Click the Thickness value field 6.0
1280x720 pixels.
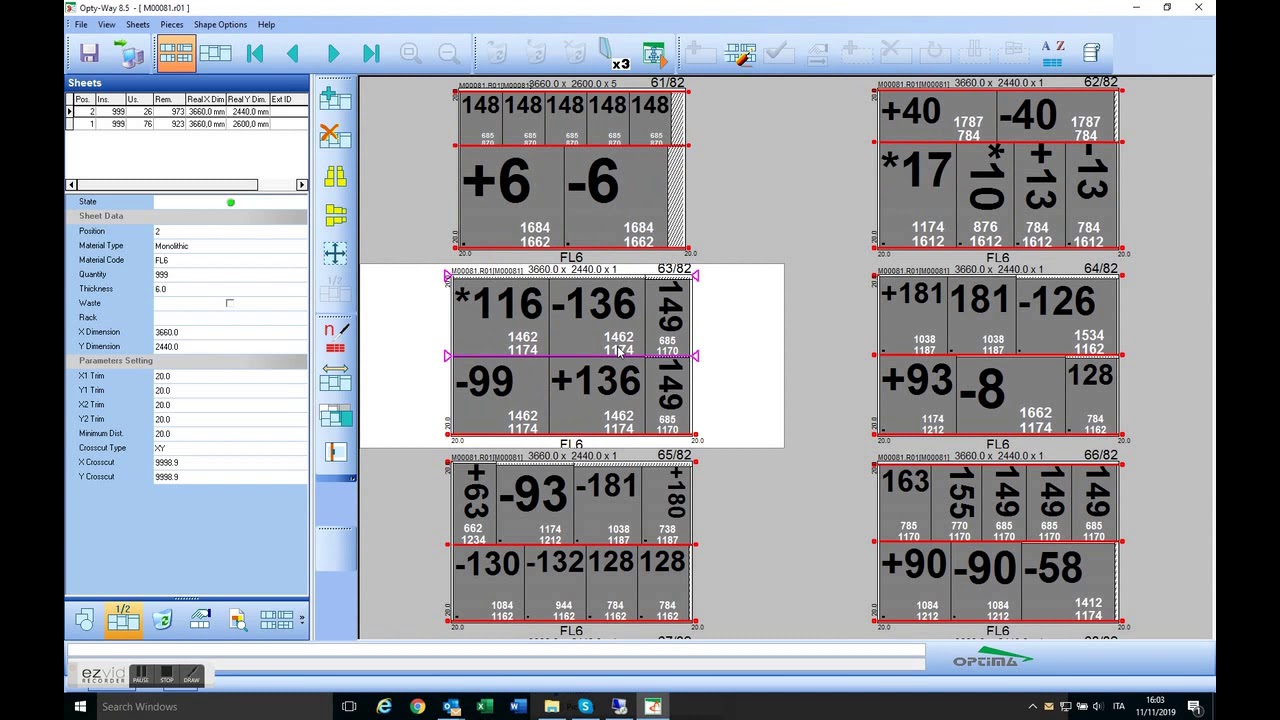tap(230, 289)
